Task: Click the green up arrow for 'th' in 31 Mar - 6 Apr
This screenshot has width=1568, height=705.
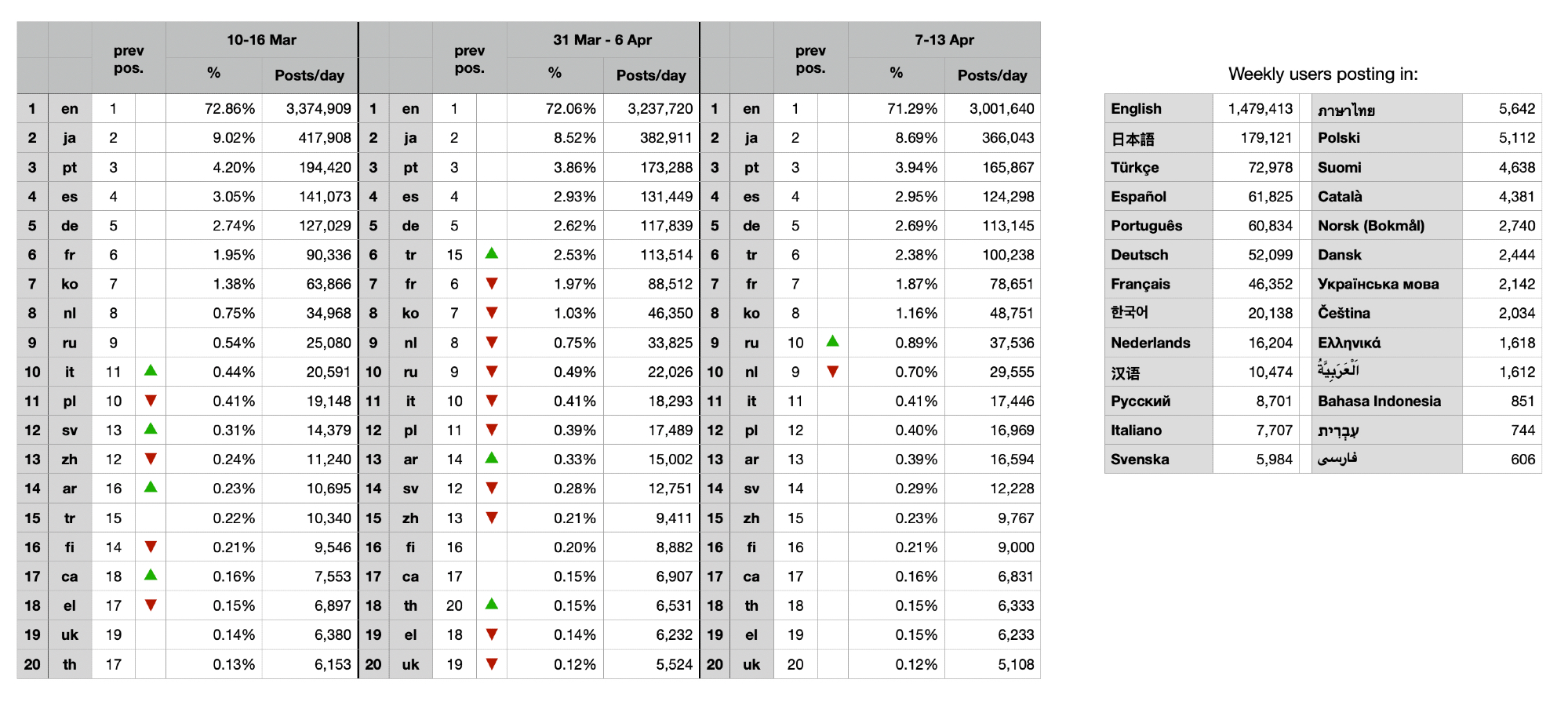Action: [492, 604]
